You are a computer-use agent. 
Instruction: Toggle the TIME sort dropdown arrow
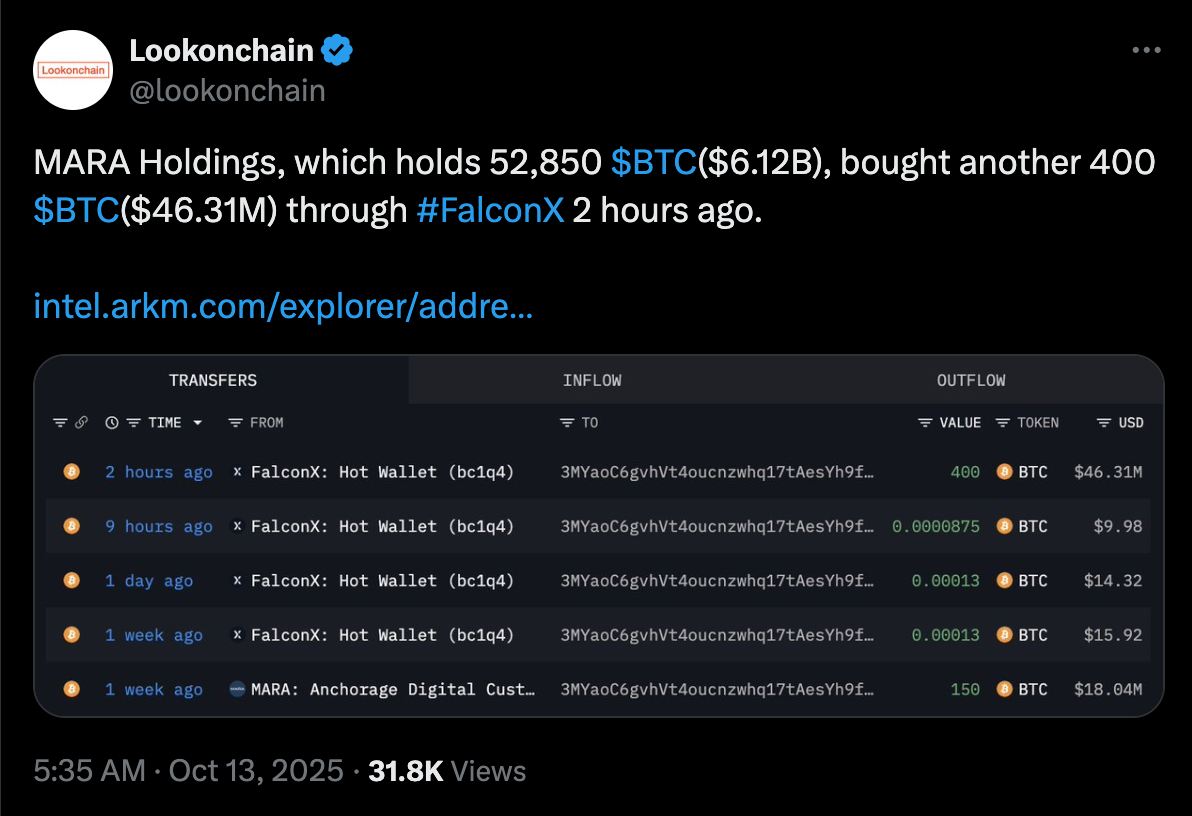pyautogui.click(x=197, y=423)
